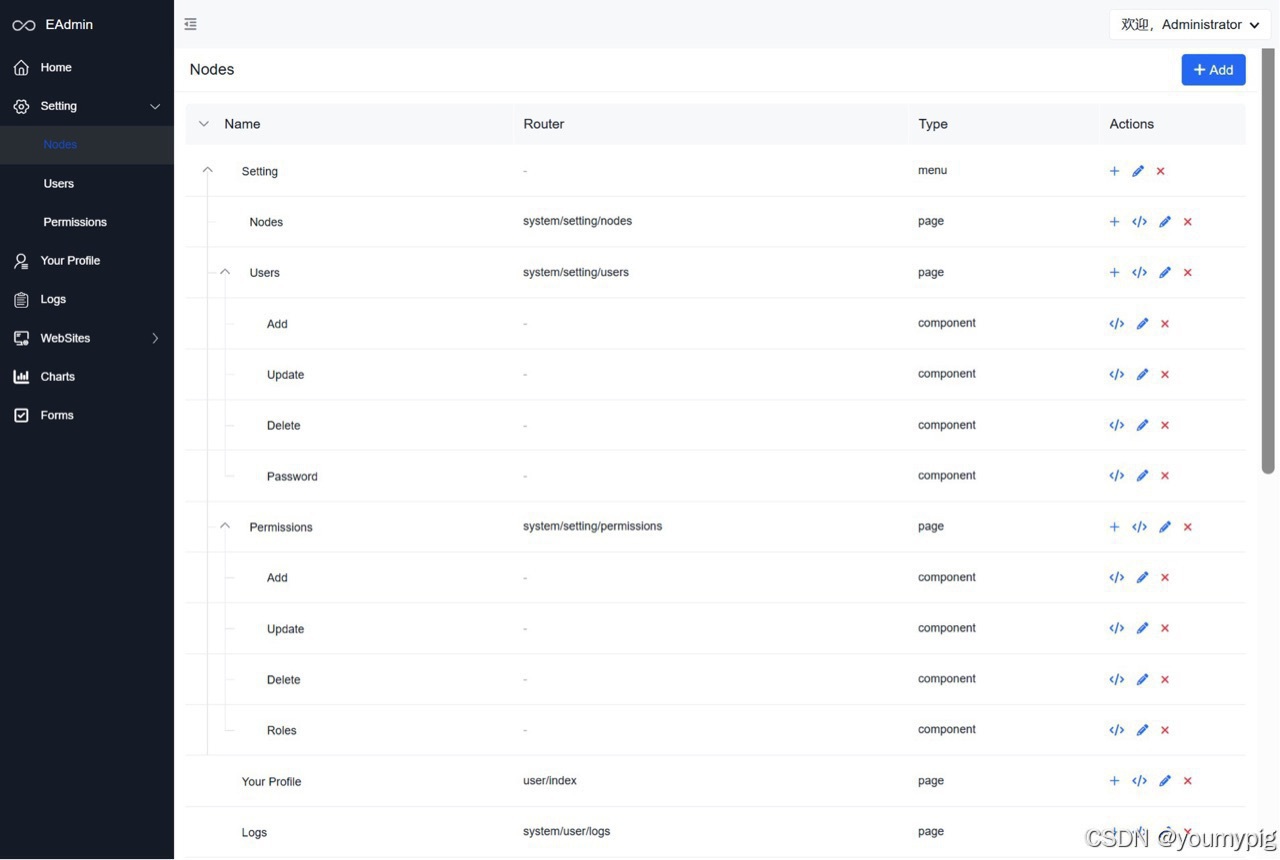Edit the Nodes page row
The image size is (1280, 860).
coord(1165,222)
